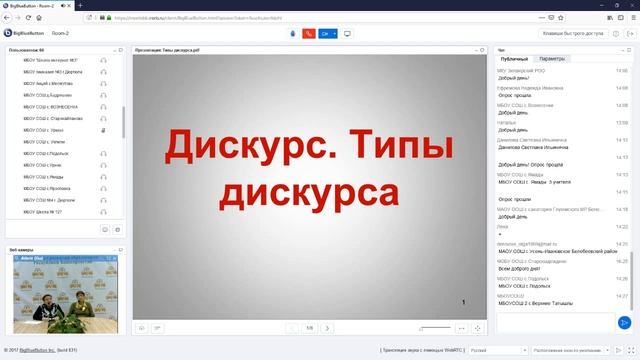The width and height of the screenshot is (640, 360).
Task: Click the fit to width button
Action: click(462, 328)
